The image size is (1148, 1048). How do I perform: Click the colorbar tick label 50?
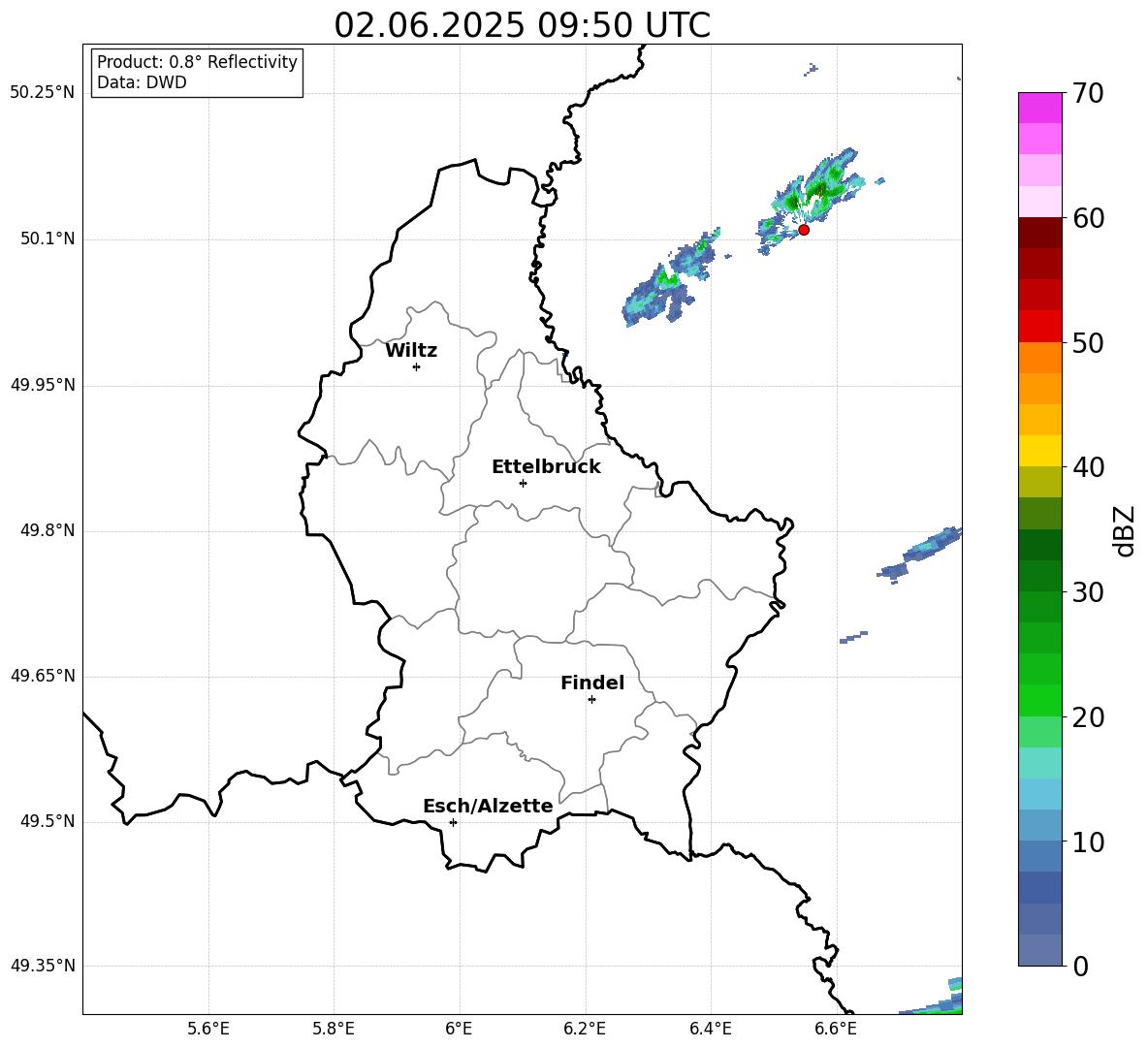pos(1088,342)
